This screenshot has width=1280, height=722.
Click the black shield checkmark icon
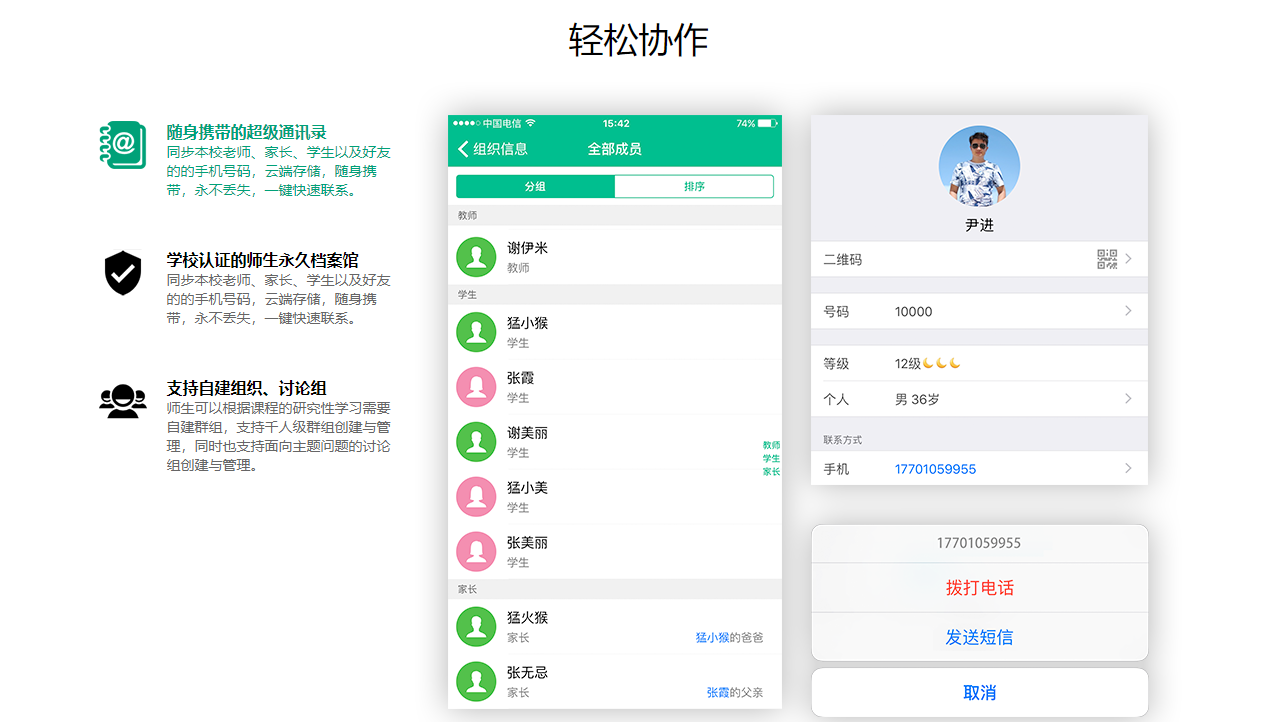pyautogui.click(x=123, y=273)
